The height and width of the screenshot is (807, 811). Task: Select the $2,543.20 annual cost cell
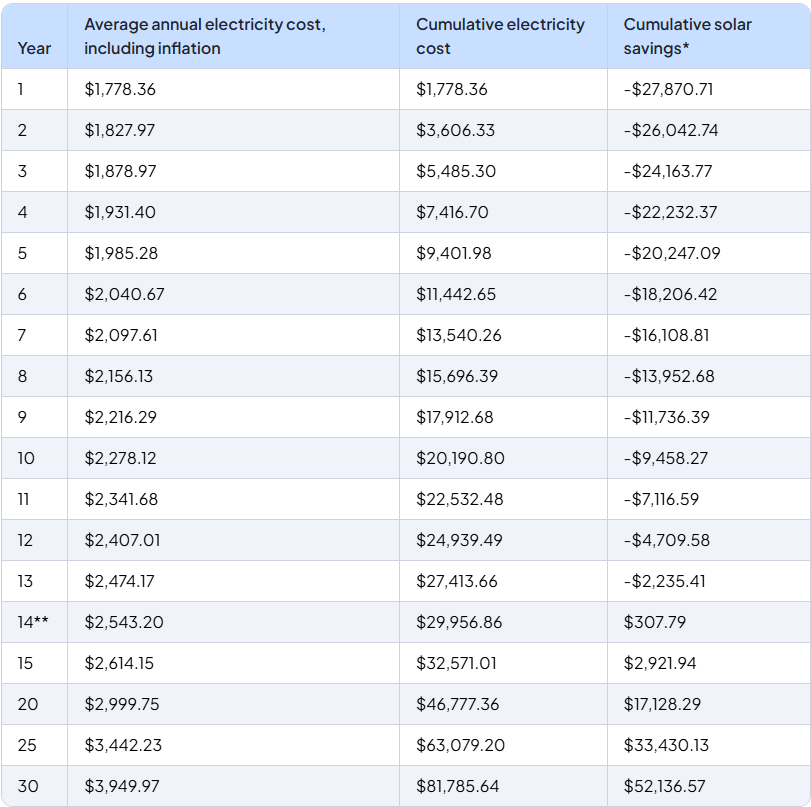point(124,622)
